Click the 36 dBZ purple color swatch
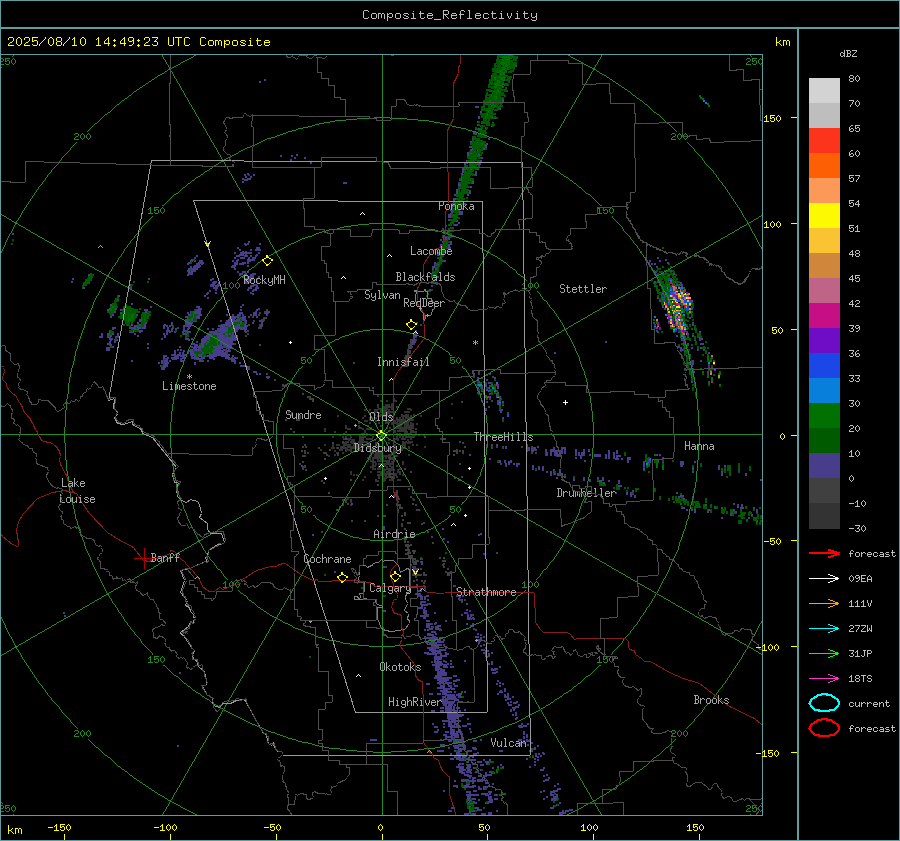The image size is (900, 841). point(824,340)
